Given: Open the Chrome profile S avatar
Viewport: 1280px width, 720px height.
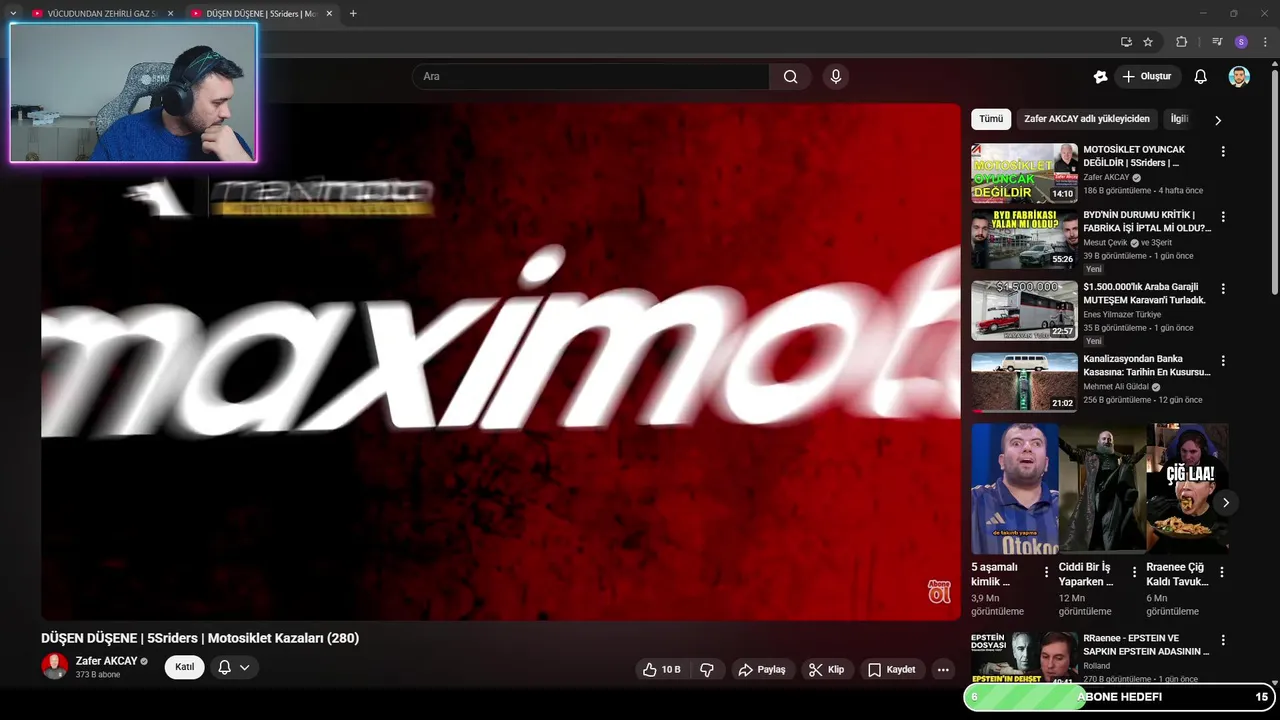Looking at the screenshot, I should [x=1241, y=42].
